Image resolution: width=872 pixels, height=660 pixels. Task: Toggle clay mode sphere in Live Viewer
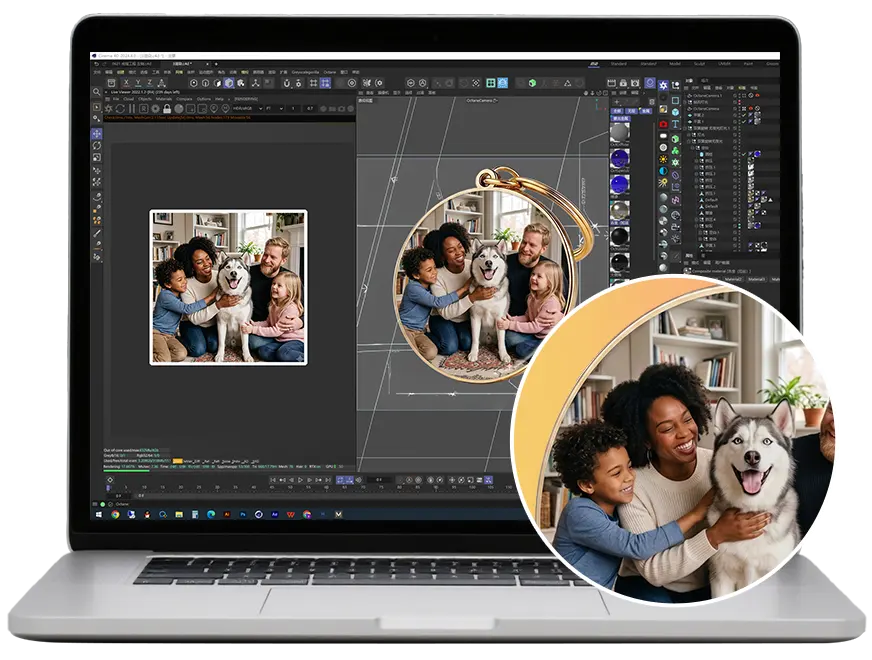click(179, 109)
